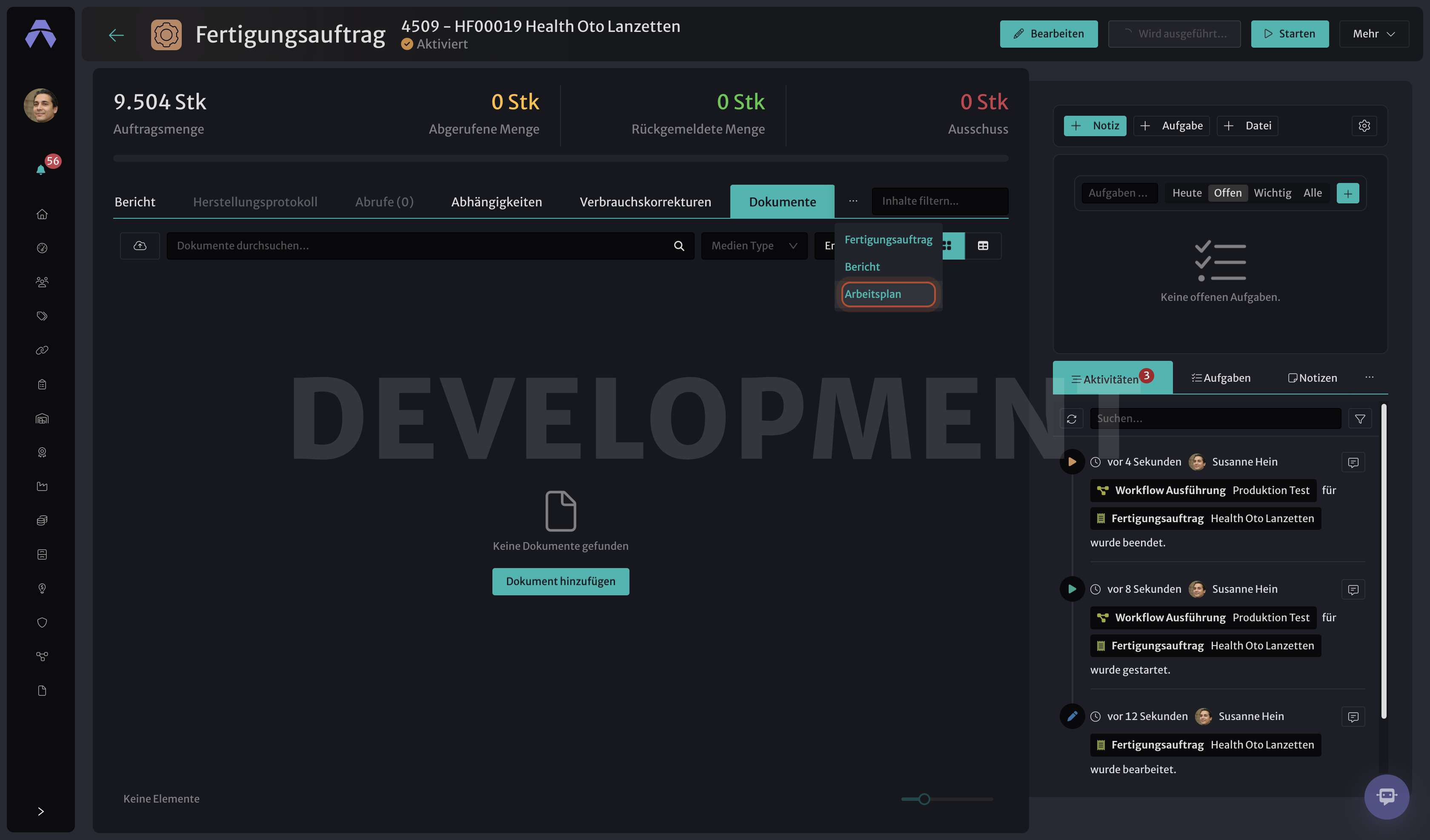Filter tasks by Heute
The width and height of the screenshot is (1430, 840).
pyautogui.click(x=1187, y=193)
